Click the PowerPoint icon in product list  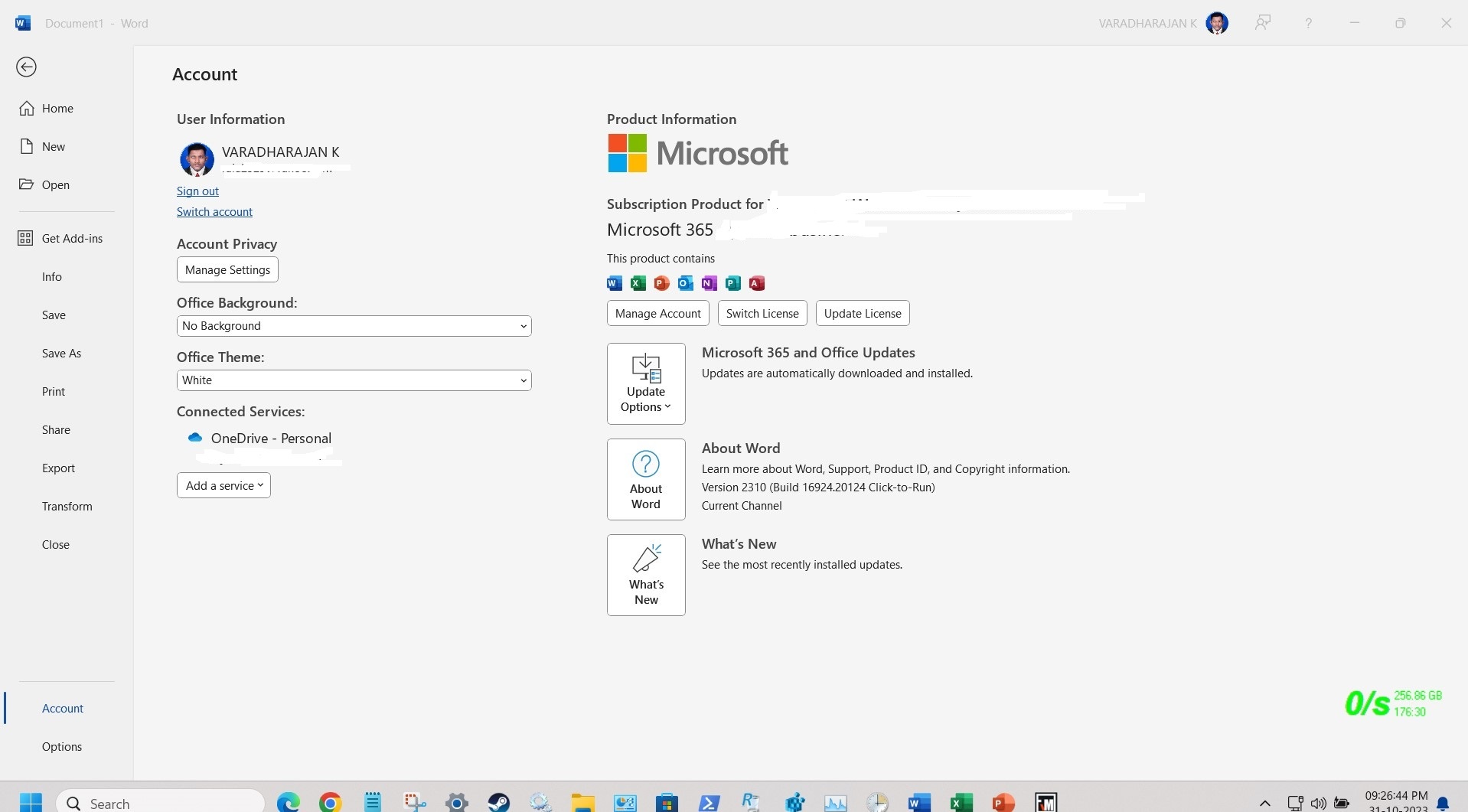tap(662, 283)
